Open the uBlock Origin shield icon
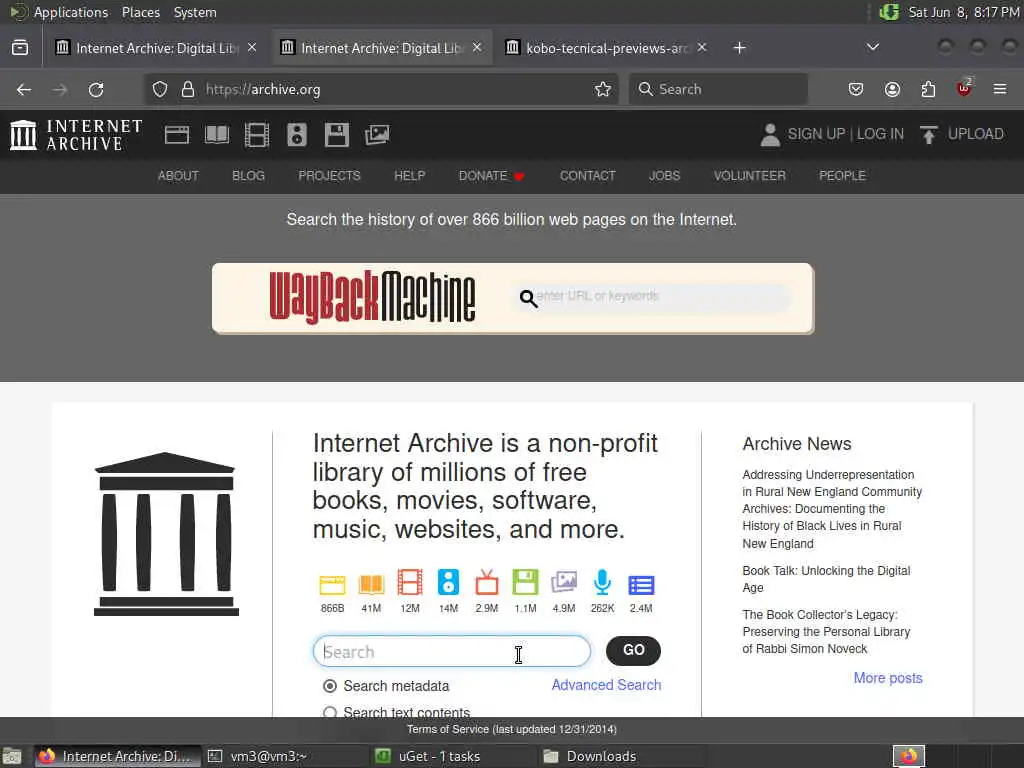1024x768 pixels. [x=964, y=88]
